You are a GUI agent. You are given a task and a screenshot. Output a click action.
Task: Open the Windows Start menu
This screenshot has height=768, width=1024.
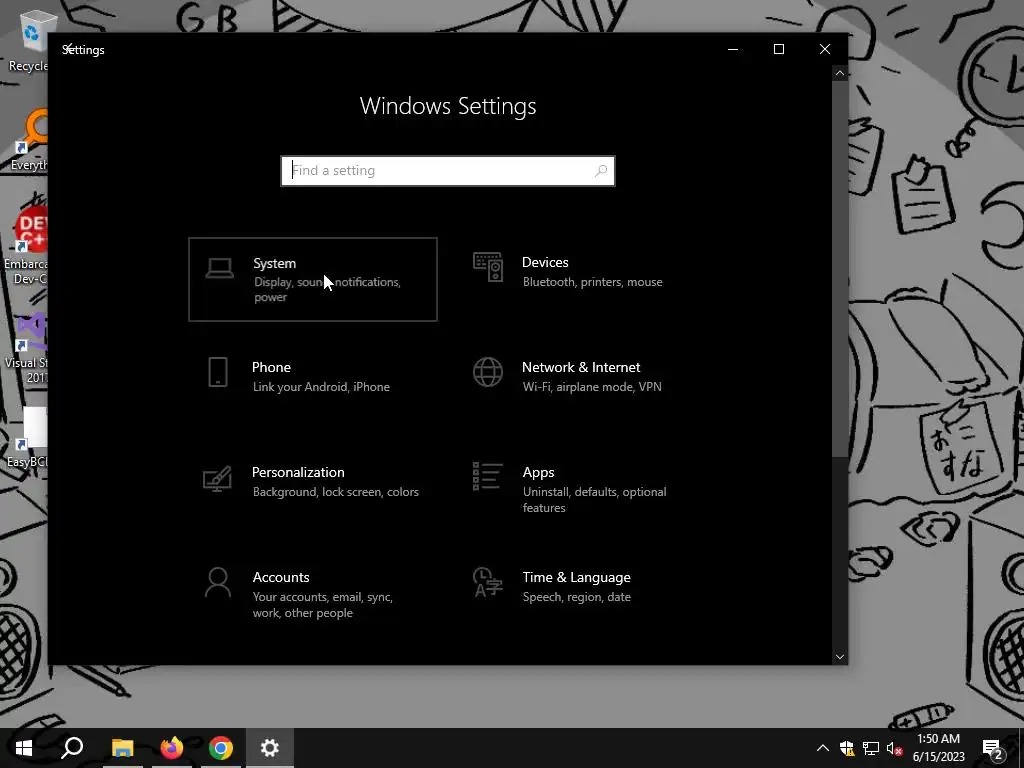pyautogui.click(x=24, y=748)
